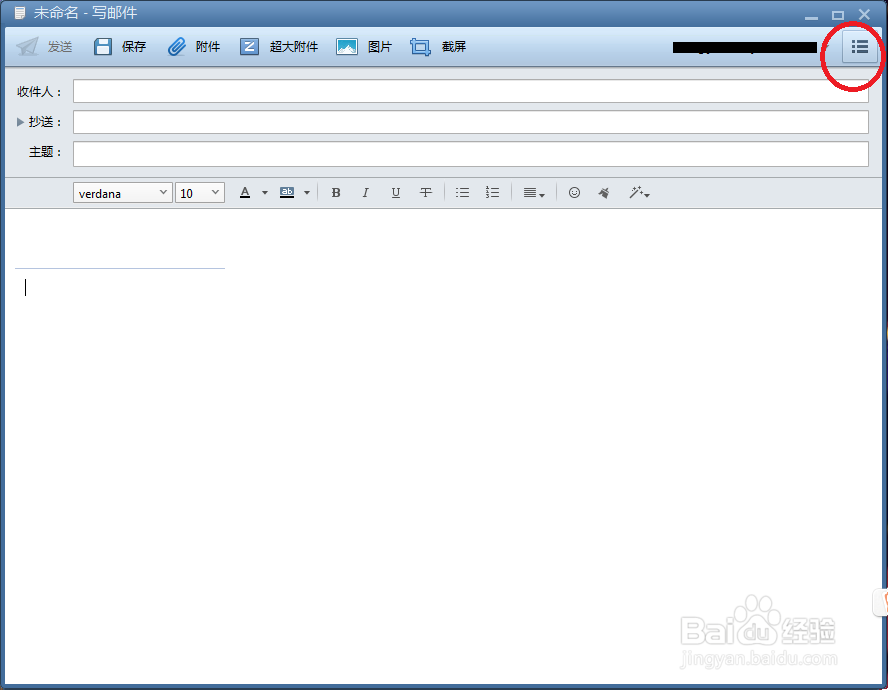Take a screenshot with 截屏

tap(438, 46)
